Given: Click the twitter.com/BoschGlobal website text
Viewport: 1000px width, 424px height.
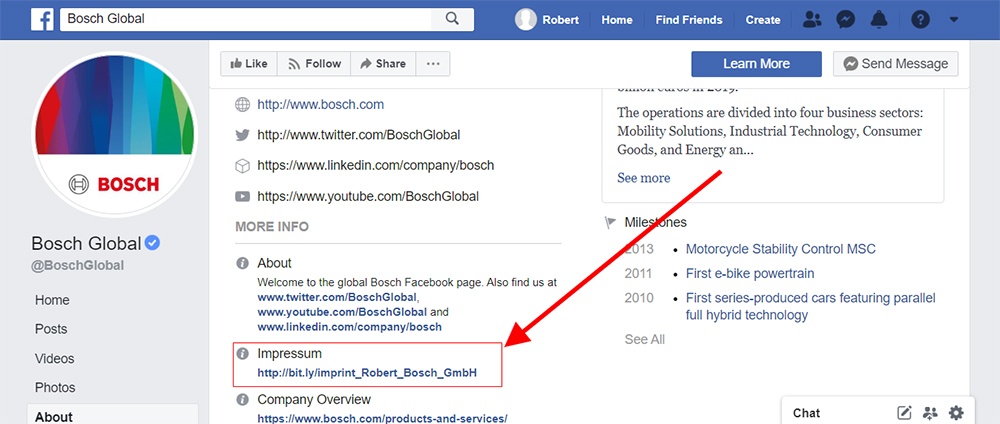Looking at the screenshot, I should click(359, 135).
